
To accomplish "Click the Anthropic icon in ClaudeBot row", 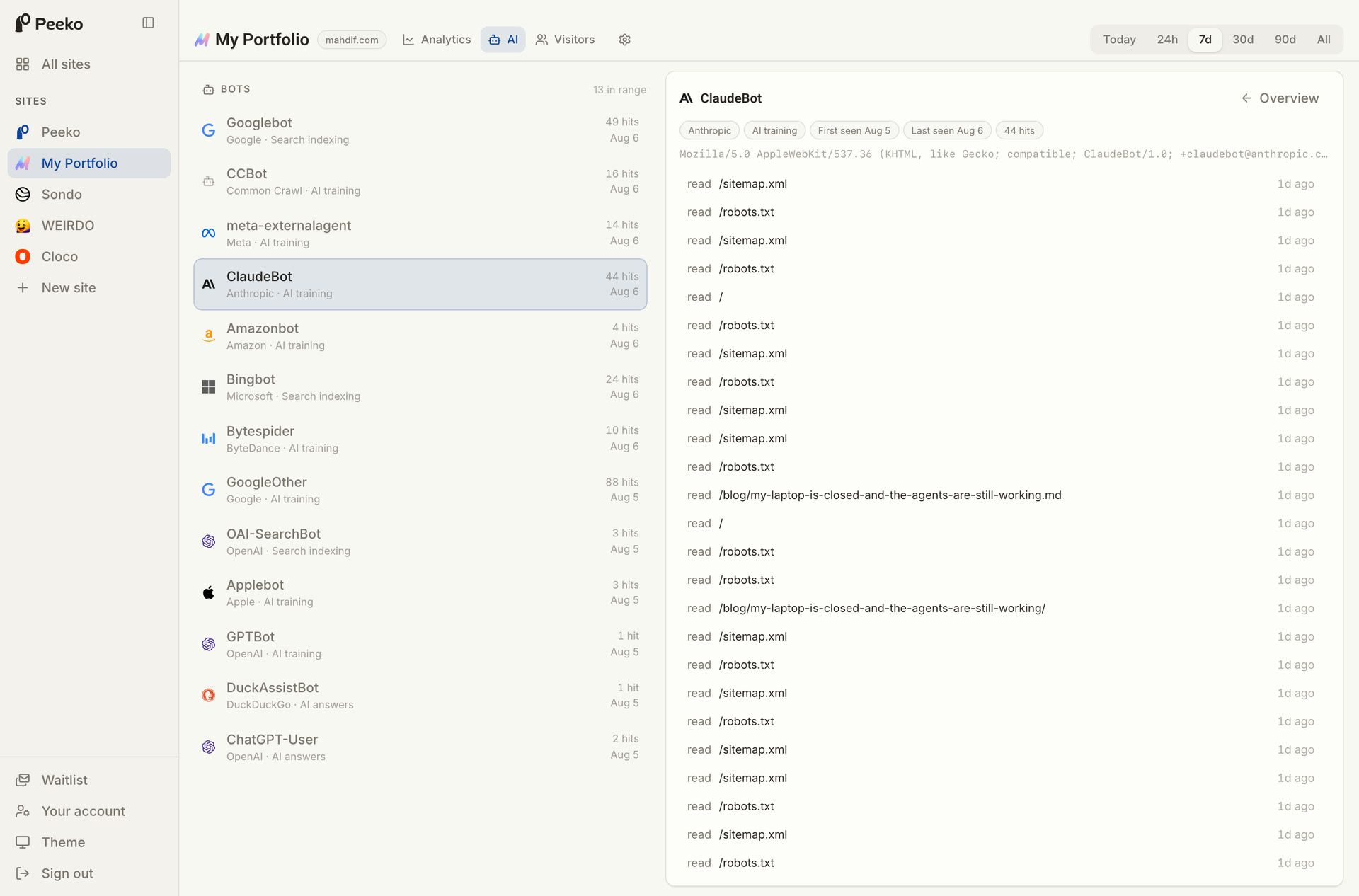I will coord(208,284).
